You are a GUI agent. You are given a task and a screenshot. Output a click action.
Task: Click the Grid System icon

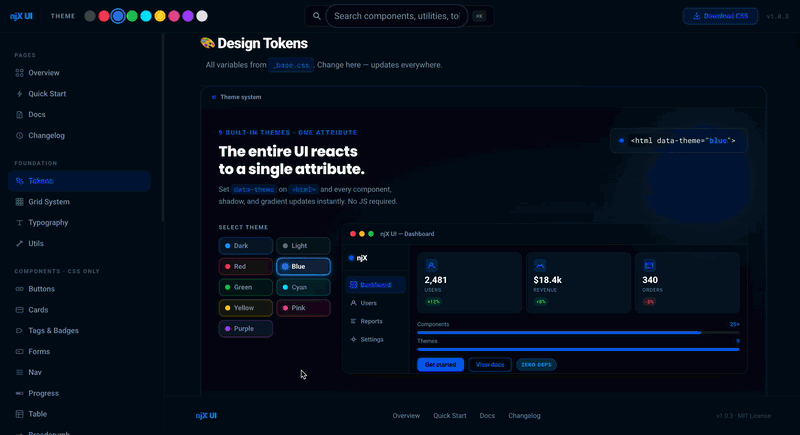click(x=19, y=202)
